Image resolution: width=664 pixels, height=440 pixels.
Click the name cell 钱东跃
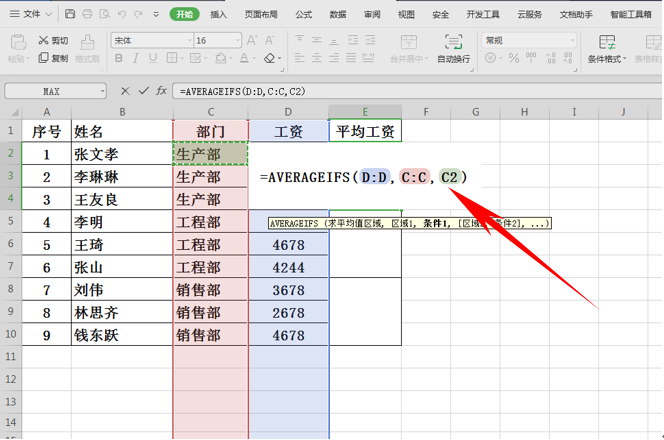pos(122,335)
